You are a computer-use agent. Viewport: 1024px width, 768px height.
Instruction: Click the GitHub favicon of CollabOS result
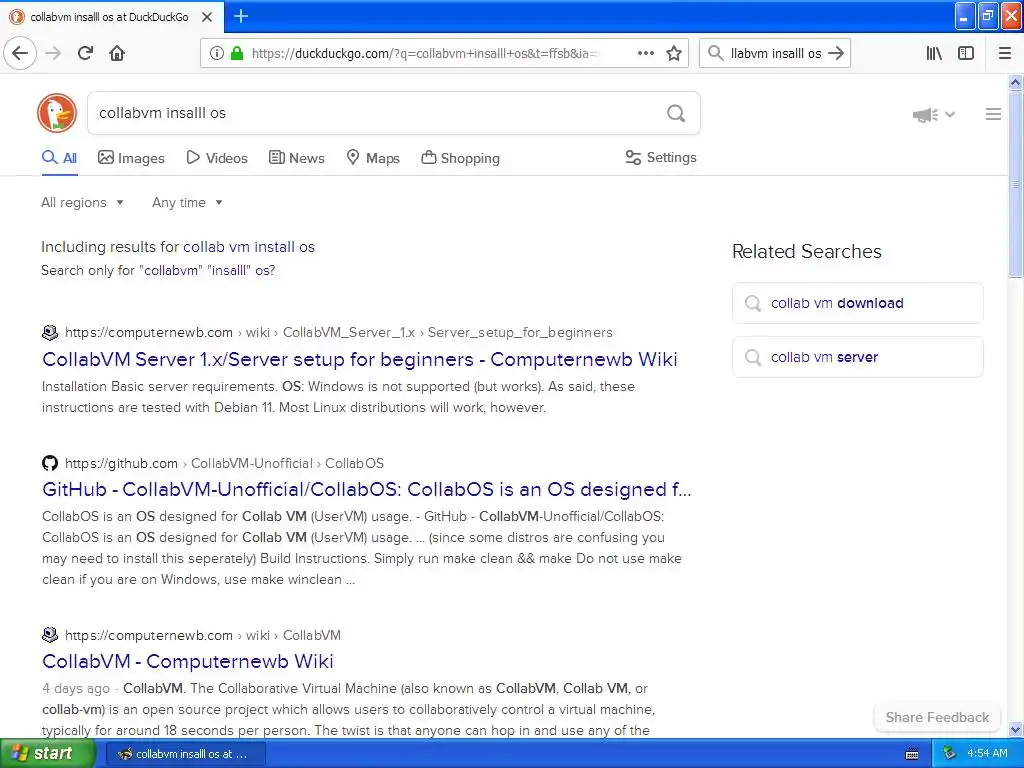pos(50,463)
